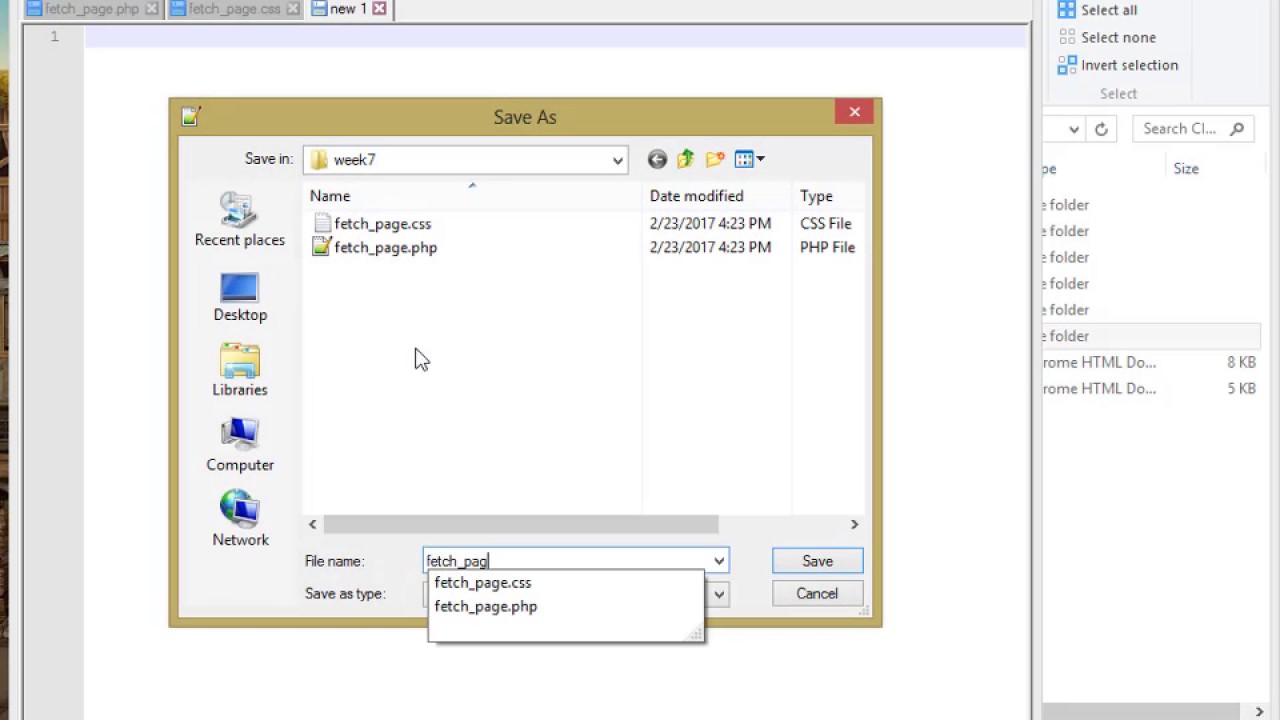Viewport: 1280px width, 720px height.
Task: Go up one folder level
Action: 685,159
